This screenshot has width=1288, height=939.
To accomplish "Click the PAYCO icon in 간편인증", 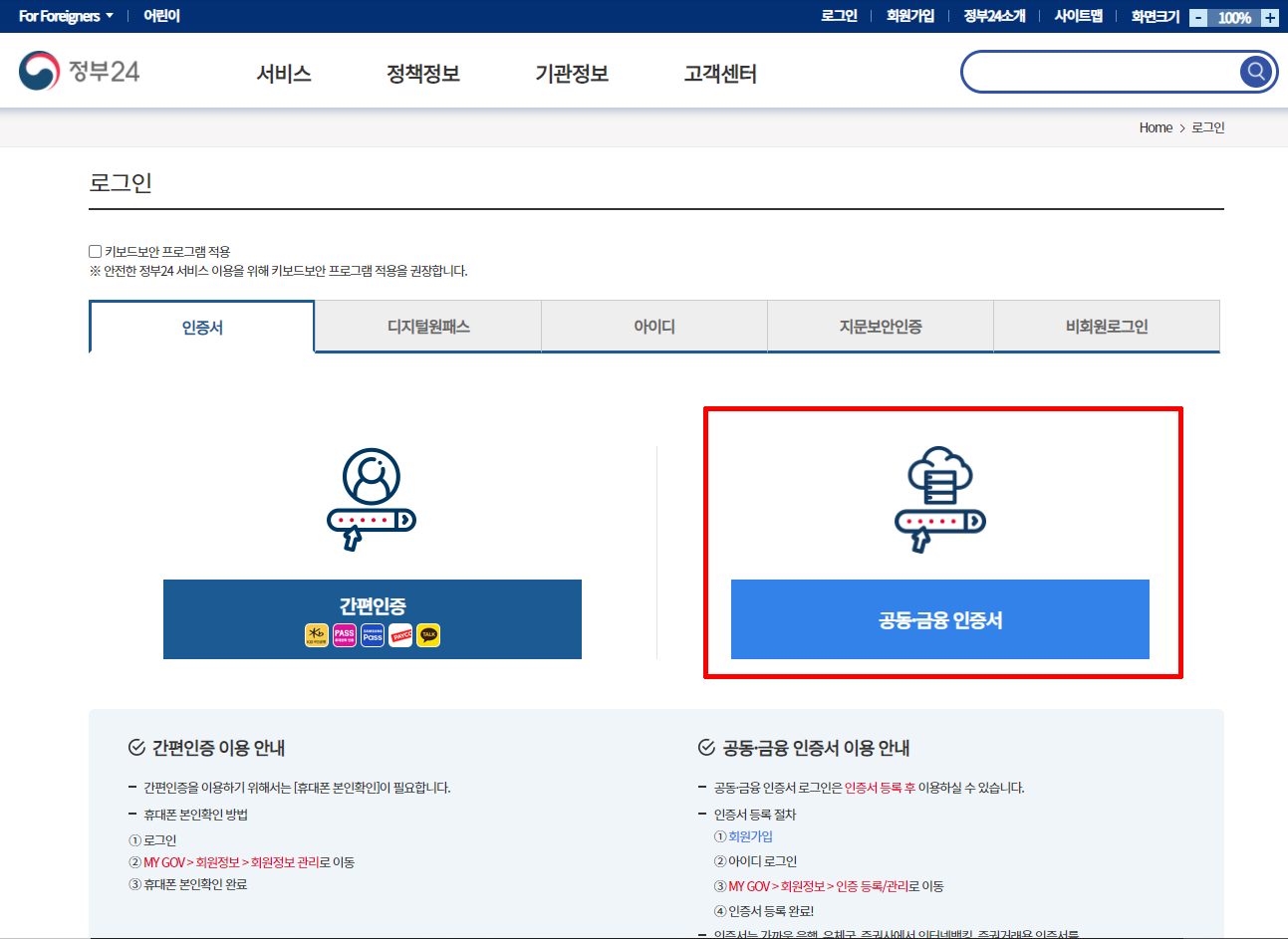I will pos(400,635).
